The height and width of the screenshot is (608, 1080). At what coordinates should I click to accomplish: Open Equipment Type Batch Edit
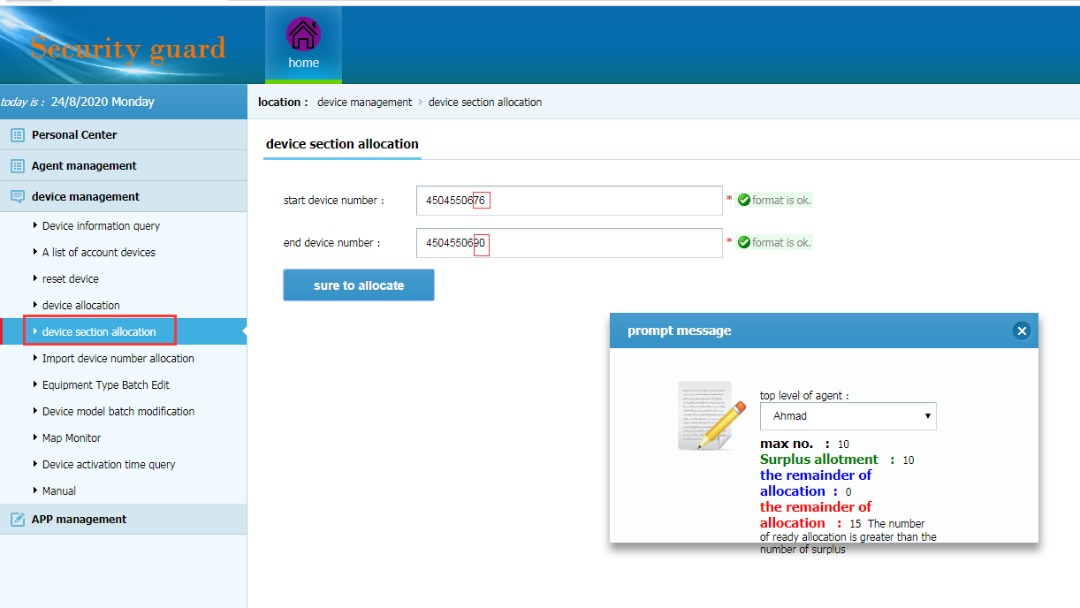click(105, 385)
